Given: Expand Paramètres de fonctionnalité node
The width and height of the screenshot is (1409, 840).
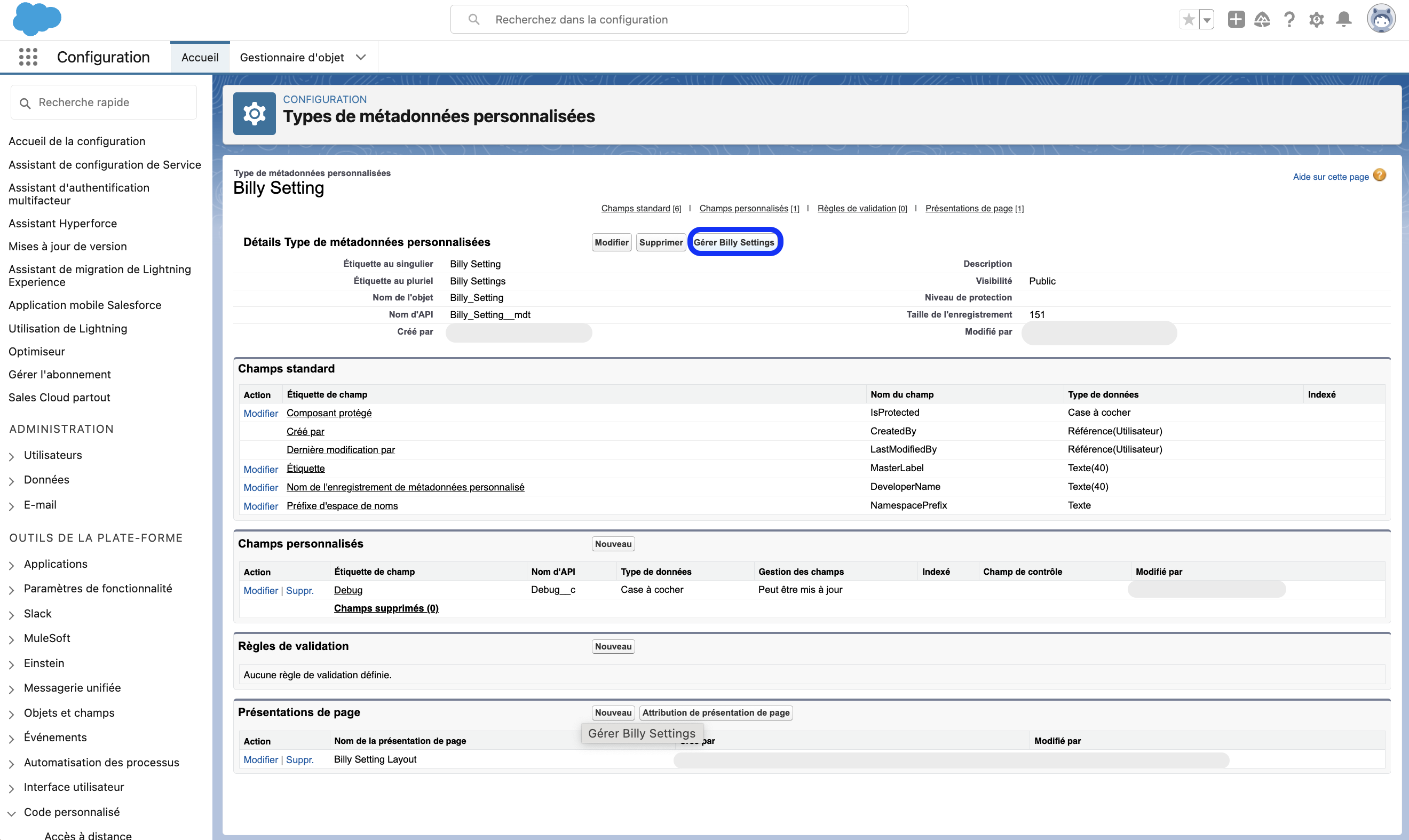Looking at the screenshot, I should 11,590.
